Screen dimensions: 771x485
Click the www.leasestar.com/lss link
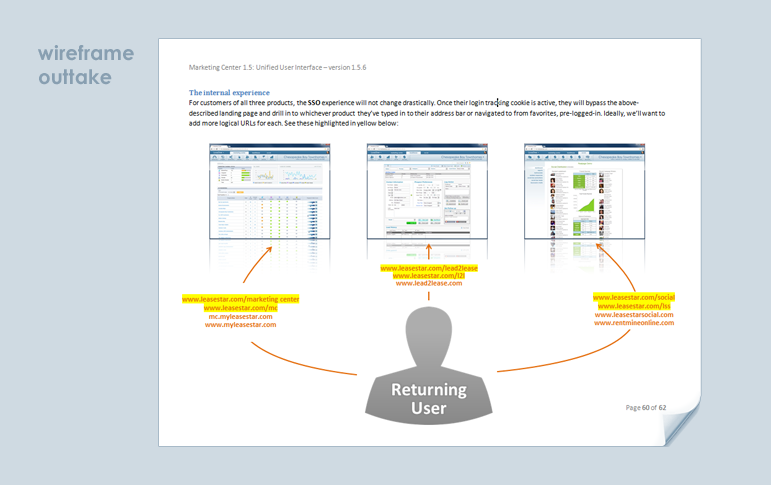(x=634, y=306)
